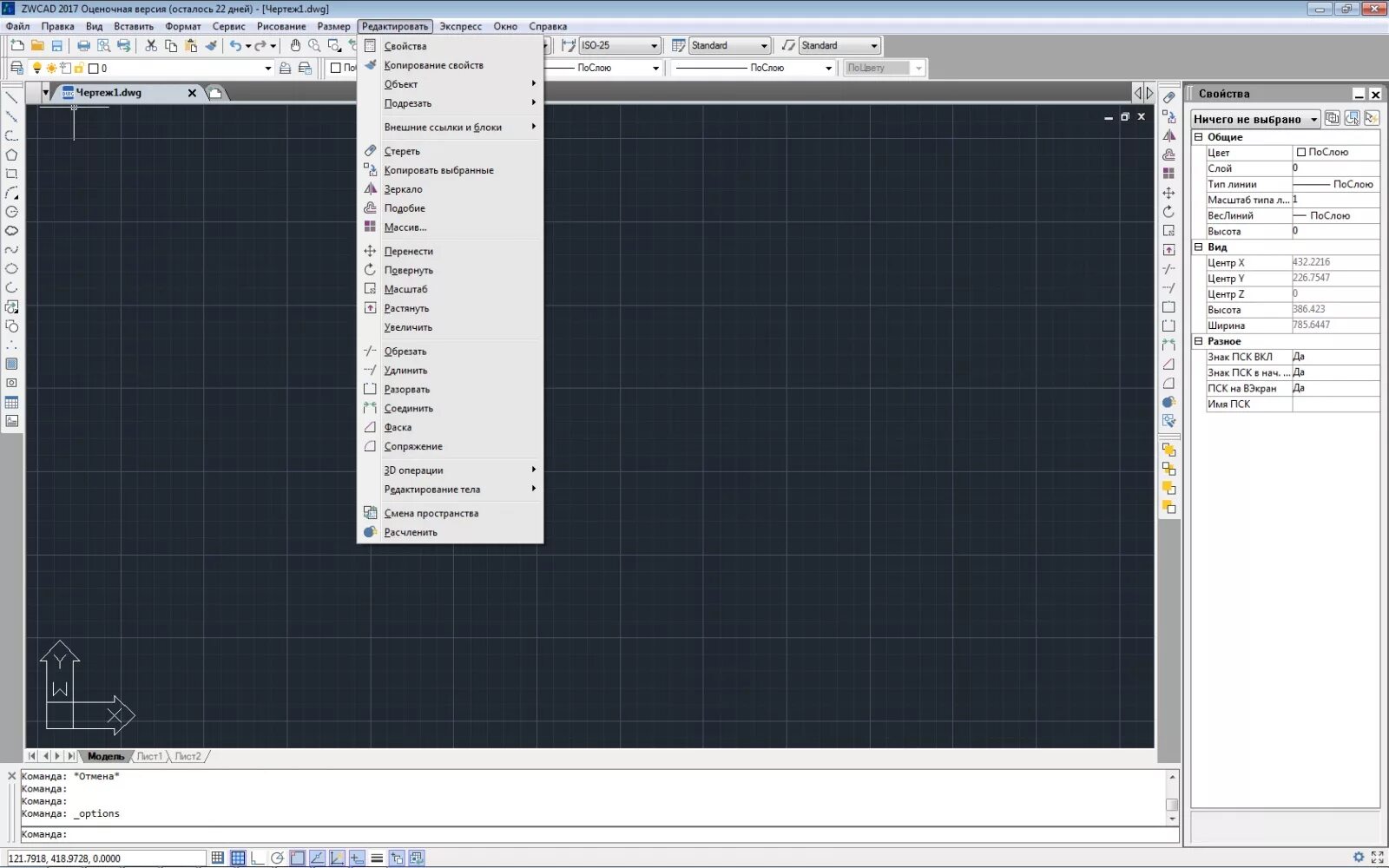Viewport: 1389px width, 868px height.
Task: Click the Cut scissors icon
Action: tap(151, 45)
